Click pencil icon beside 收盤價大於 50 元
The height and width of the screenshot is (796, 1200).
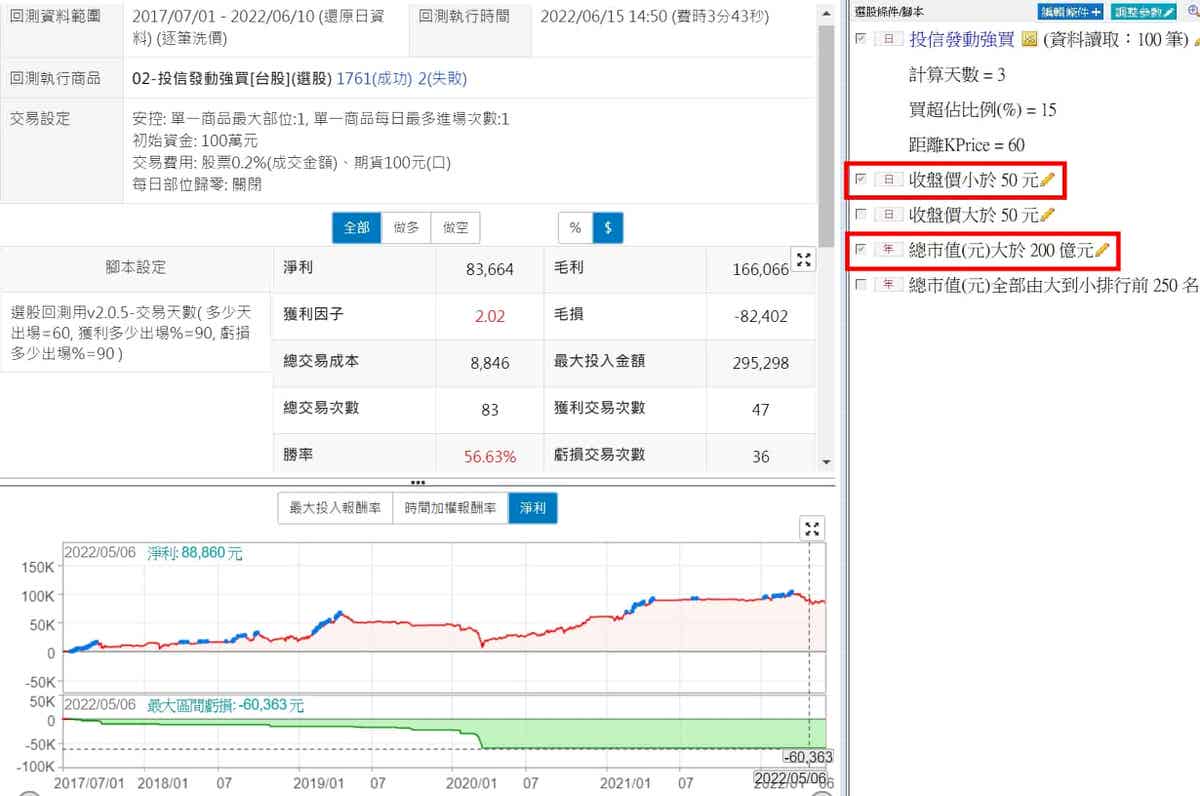click(1048, 215)
